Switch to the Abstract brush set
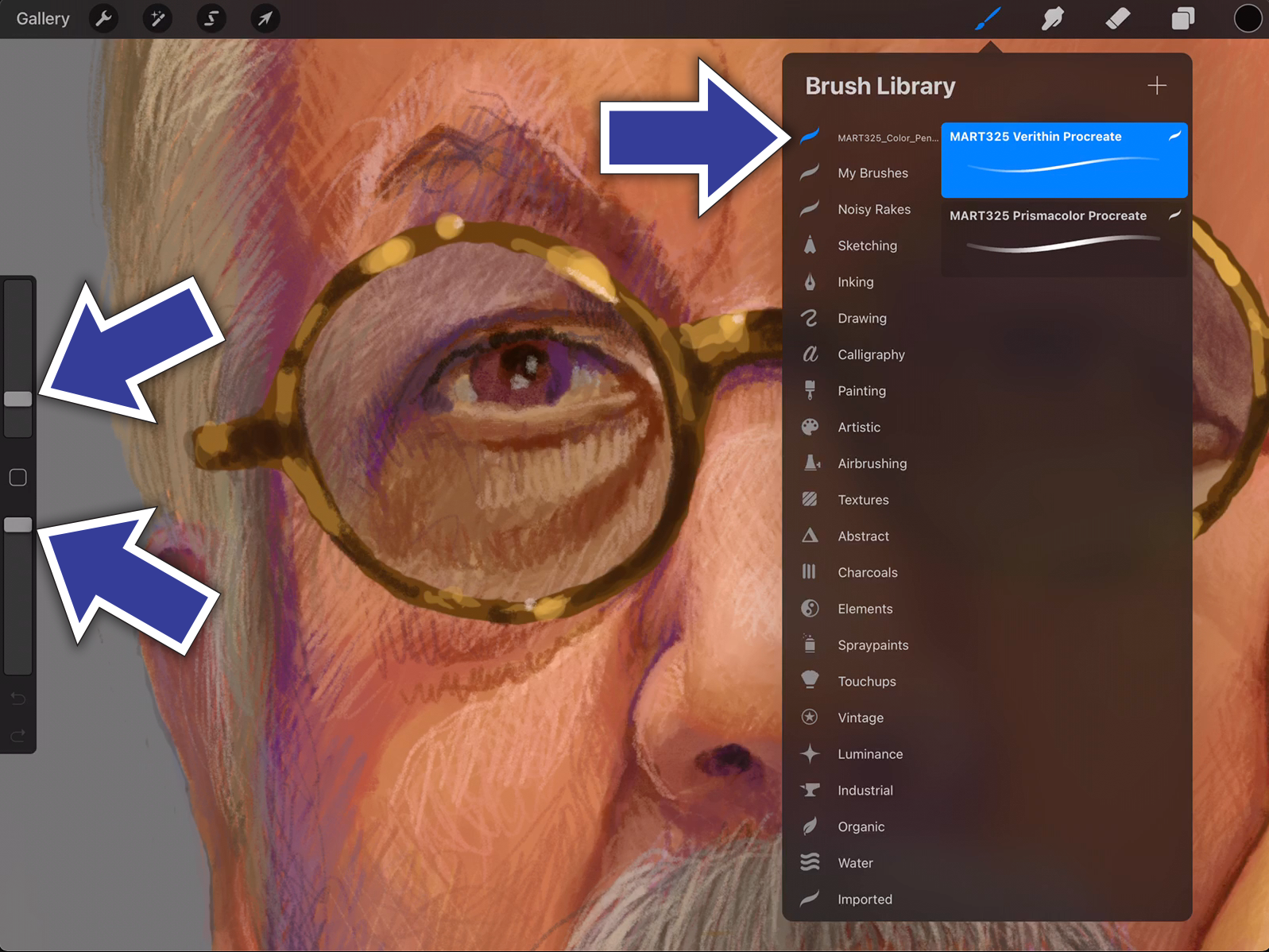 869,536
